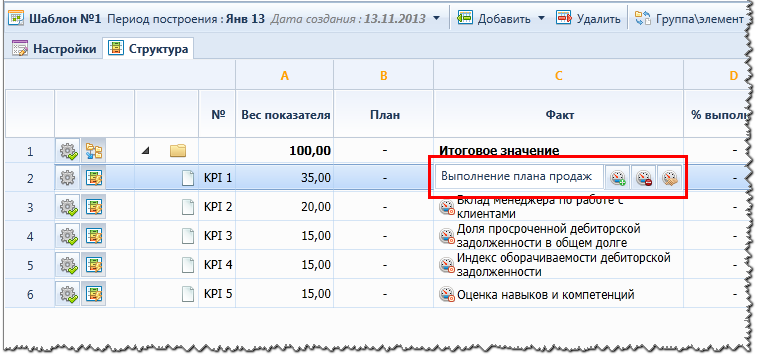Image resolution: width=762 pixels, height=361 pixels.
Task: Click folder hierarchy icon in row 1
Action: [93, 151]
